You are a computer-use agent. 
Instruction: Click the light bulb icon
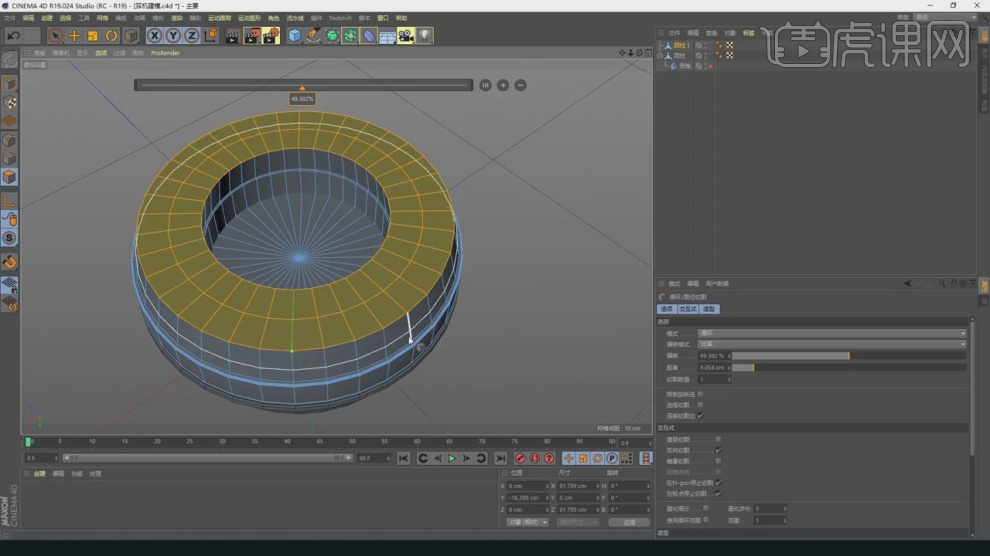pyautogui.click(x=425, y=36)
